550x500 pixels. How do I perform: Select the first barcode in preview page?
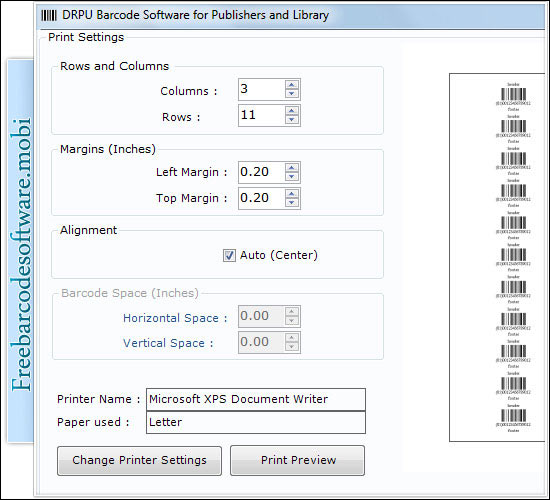[513, 96]
